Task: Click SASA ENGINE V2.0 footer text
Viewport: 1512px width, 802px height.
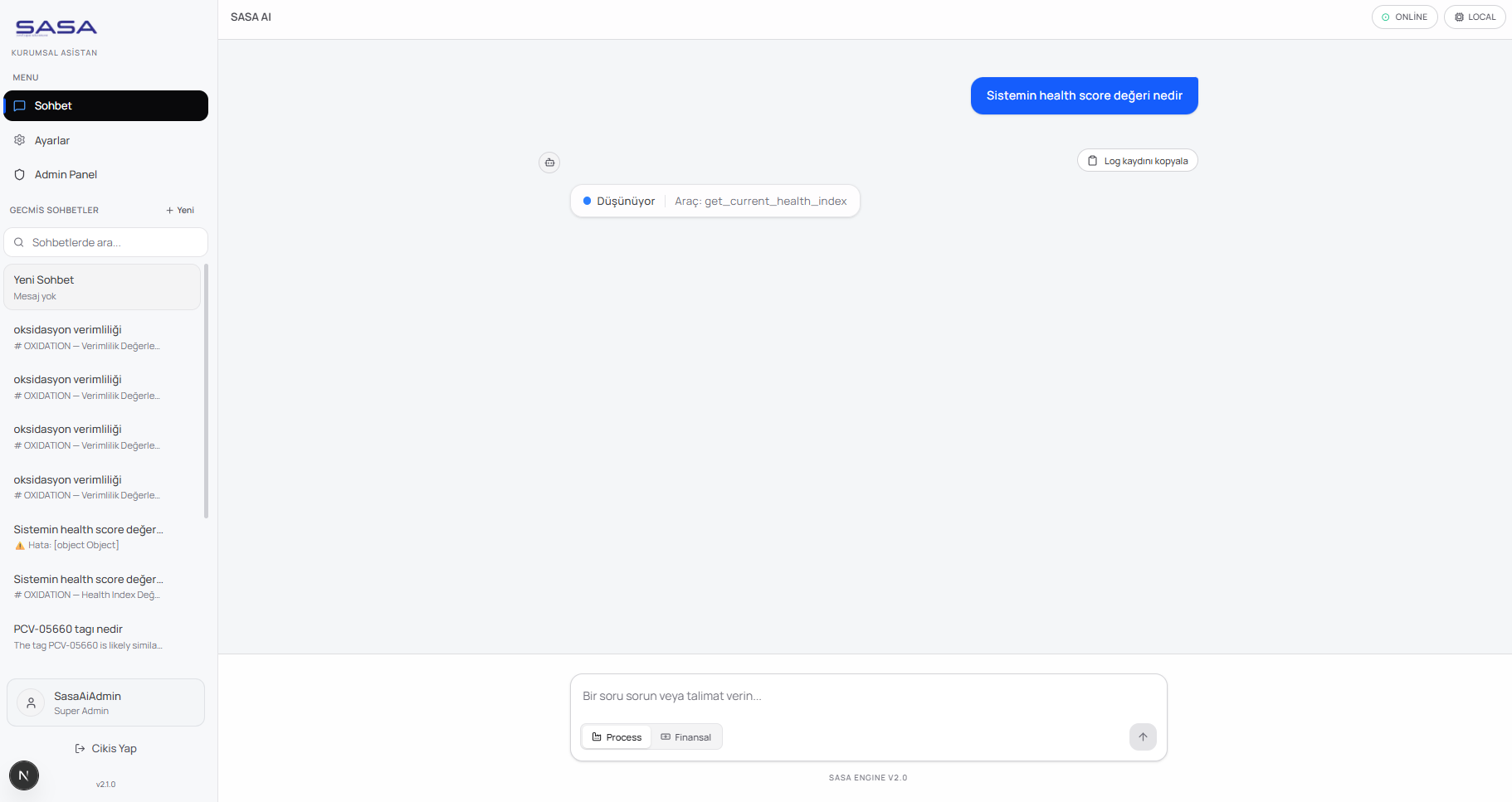Action: pyautogui.click(x=868, y=778)
